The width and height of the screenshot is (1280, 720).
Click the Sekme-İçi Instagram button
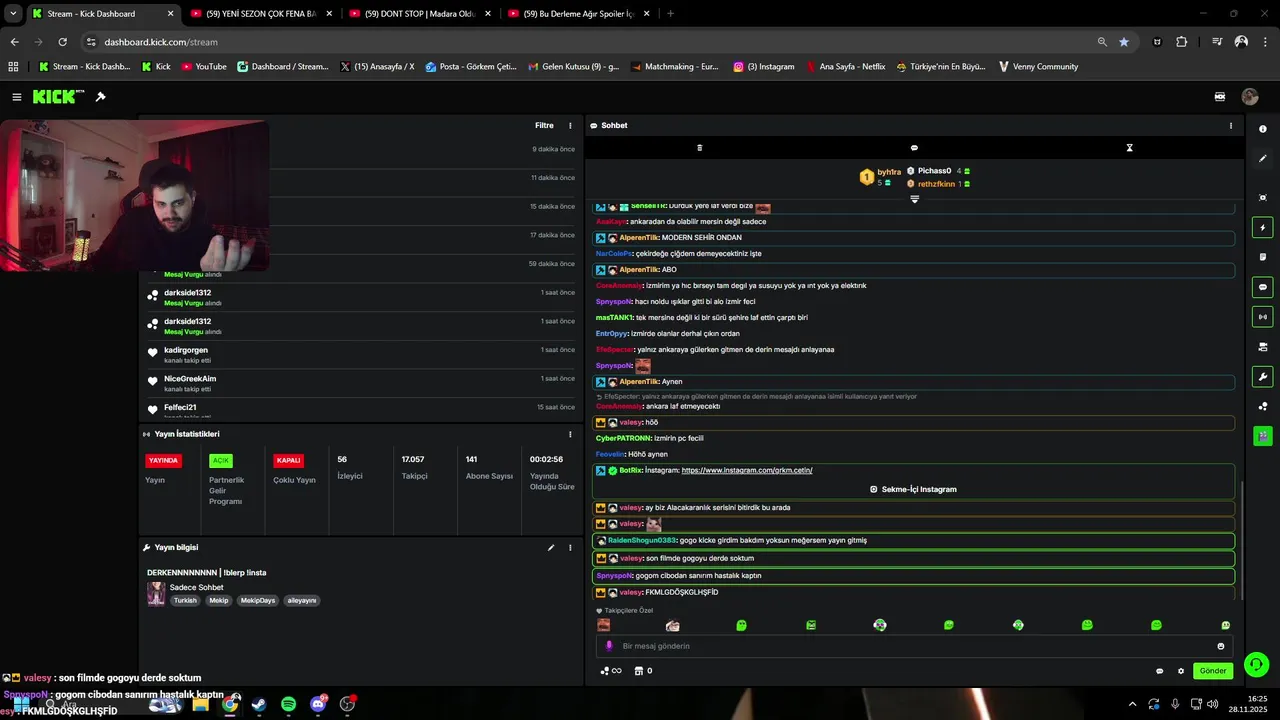pos(913,490)
